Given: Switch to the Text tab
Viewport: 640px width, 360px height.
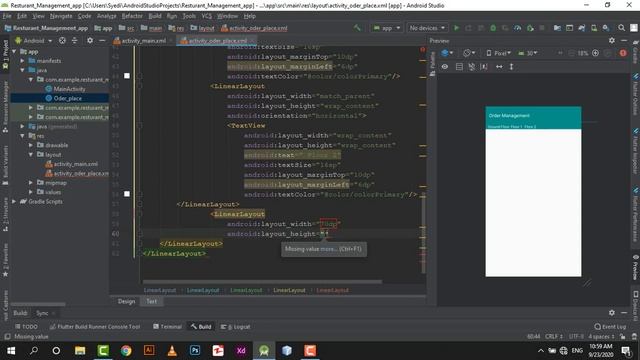Looking at the screenshot, I should 151,301.
